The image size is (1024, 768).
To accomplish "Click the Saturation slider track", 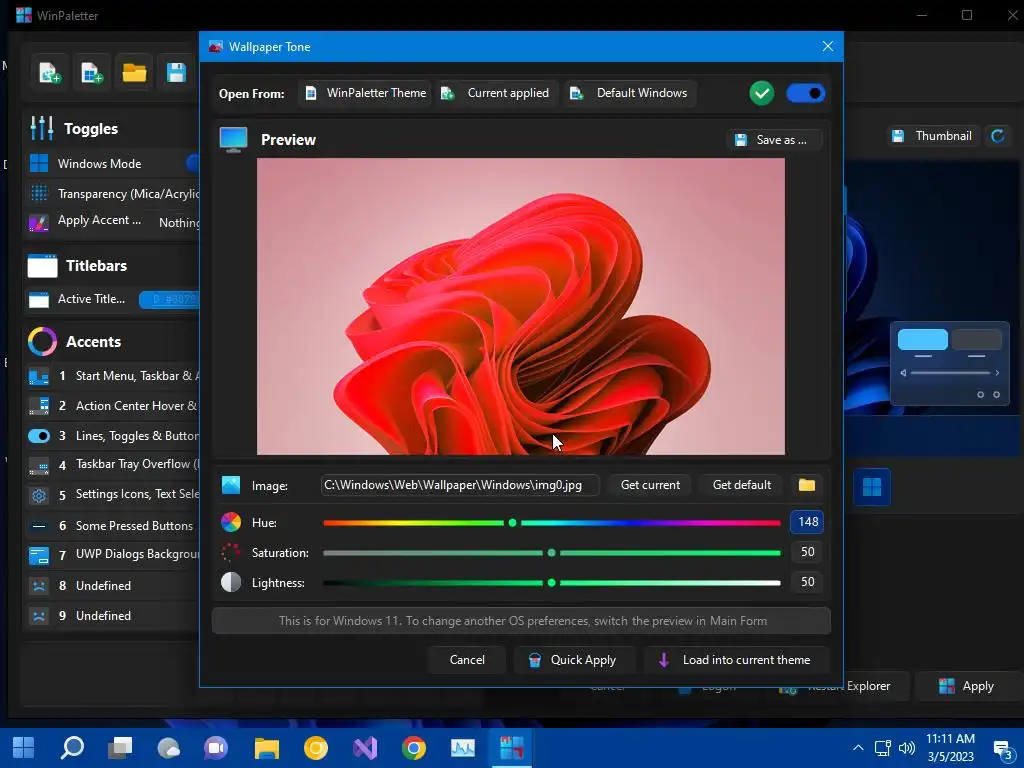I will point(551,552).
